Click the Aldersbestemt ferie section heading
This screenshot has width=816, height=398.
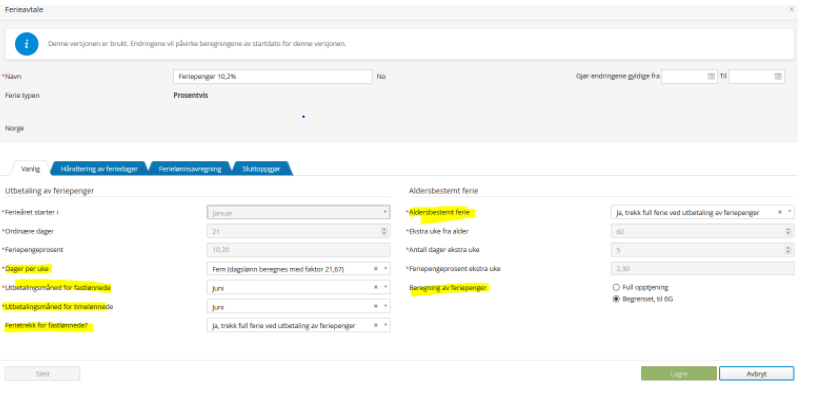pyautogui.click(x=443, y=191)
